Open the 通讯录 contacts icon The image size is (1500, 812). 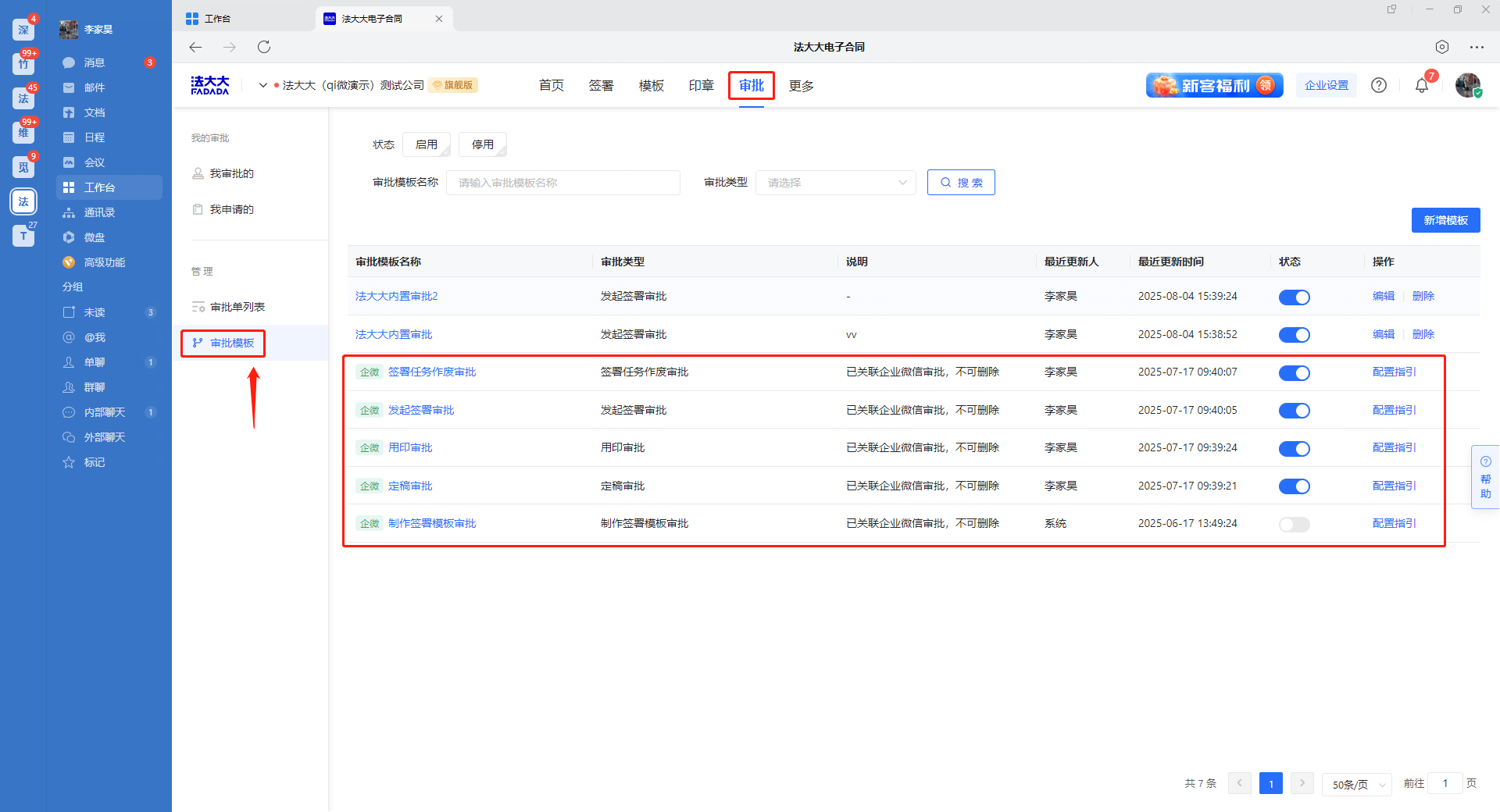[x=69, y=212]
